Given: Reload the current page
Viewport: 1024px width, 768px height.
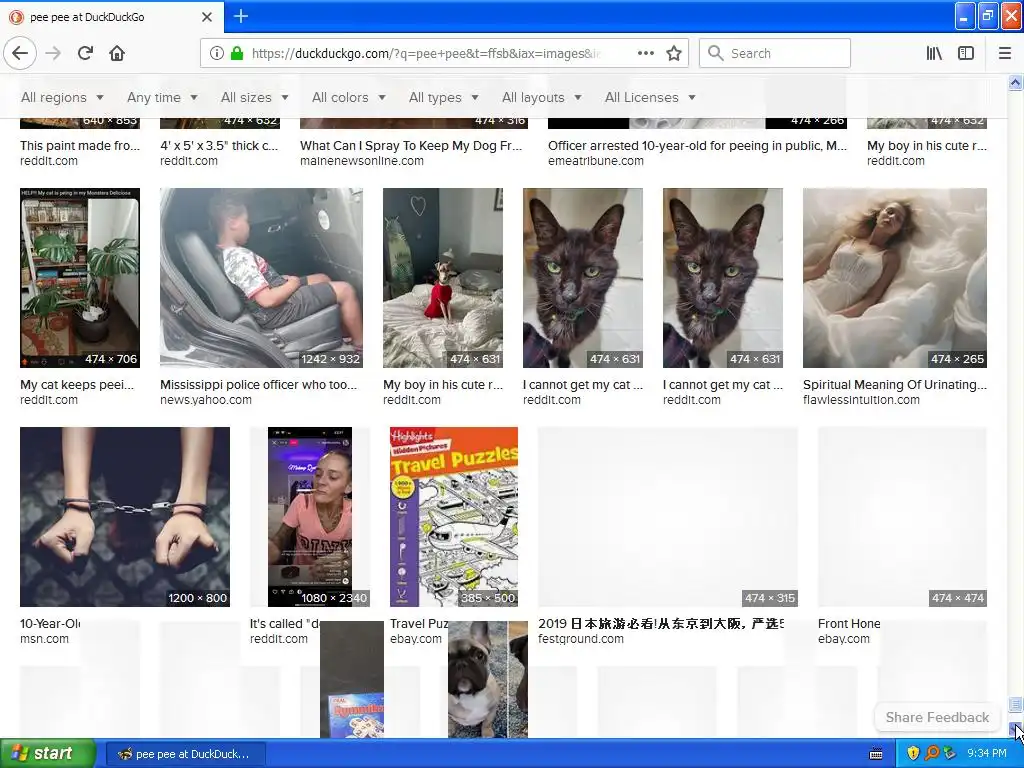Looking at the screenshot, I should click(x=85, y=53).
